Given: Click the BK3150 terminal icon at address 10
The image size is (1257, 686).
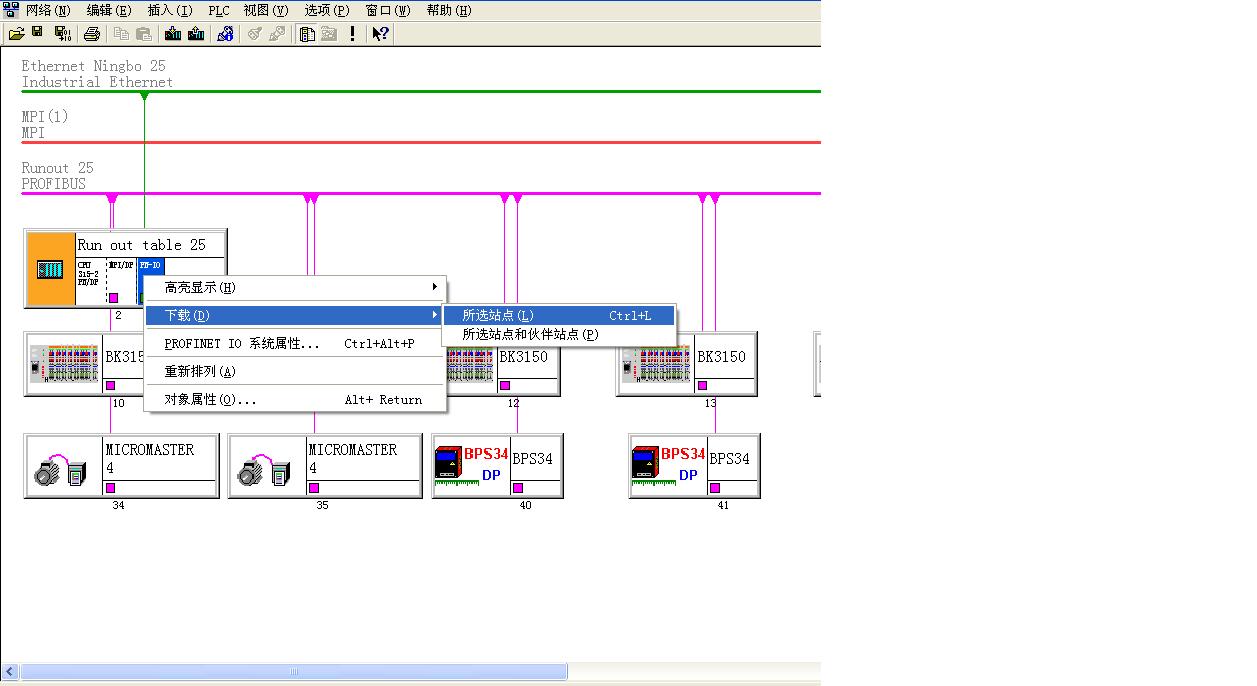Looking at the screenshot, I should (x=64, y=364).
